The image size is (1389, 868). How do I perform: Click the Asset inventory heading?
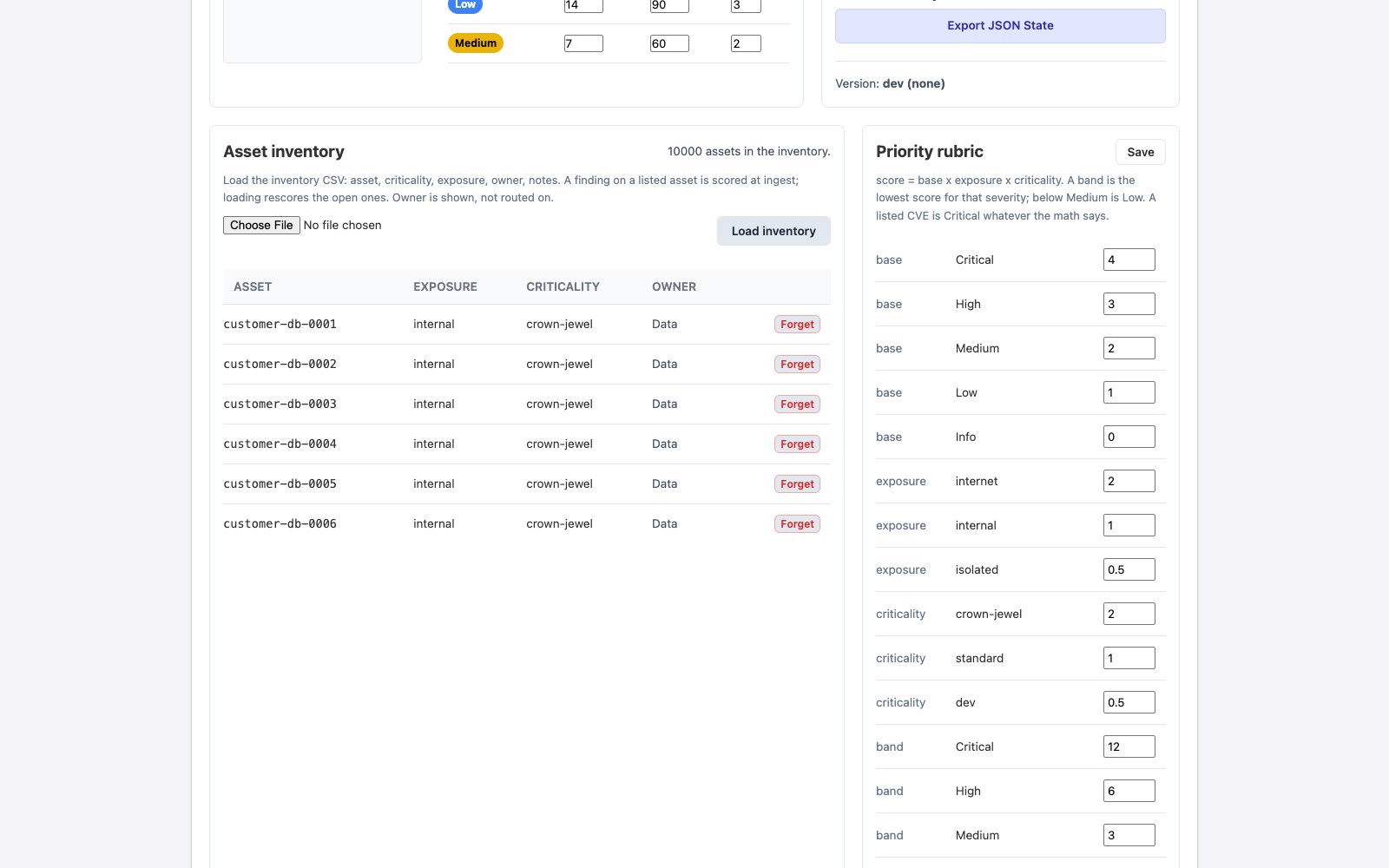284,152
